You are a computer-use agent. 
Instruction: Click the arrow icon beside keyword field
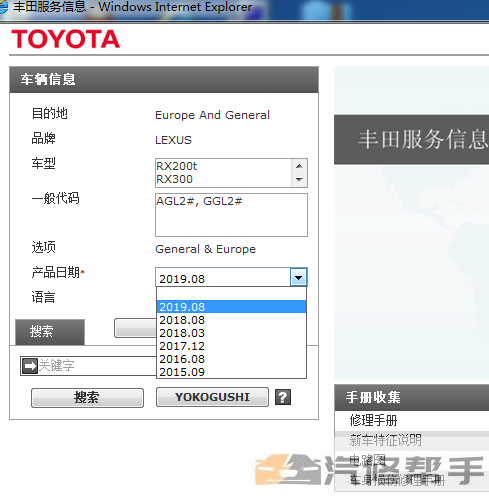tap(30, 366)
